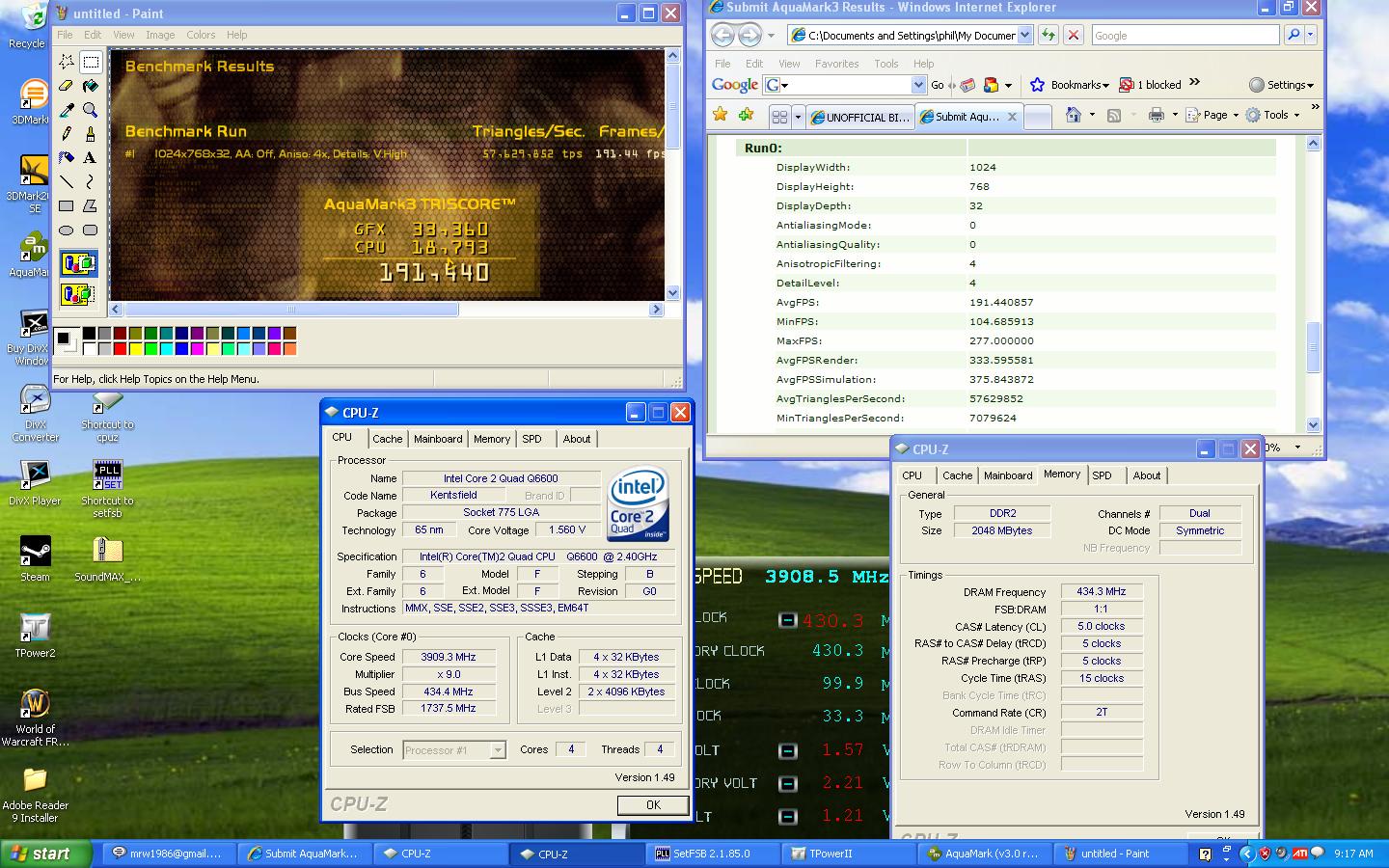Click the Add to Favorites icon
The height and width of the screenshot is (868, 1389).
(x=746, y=115)
